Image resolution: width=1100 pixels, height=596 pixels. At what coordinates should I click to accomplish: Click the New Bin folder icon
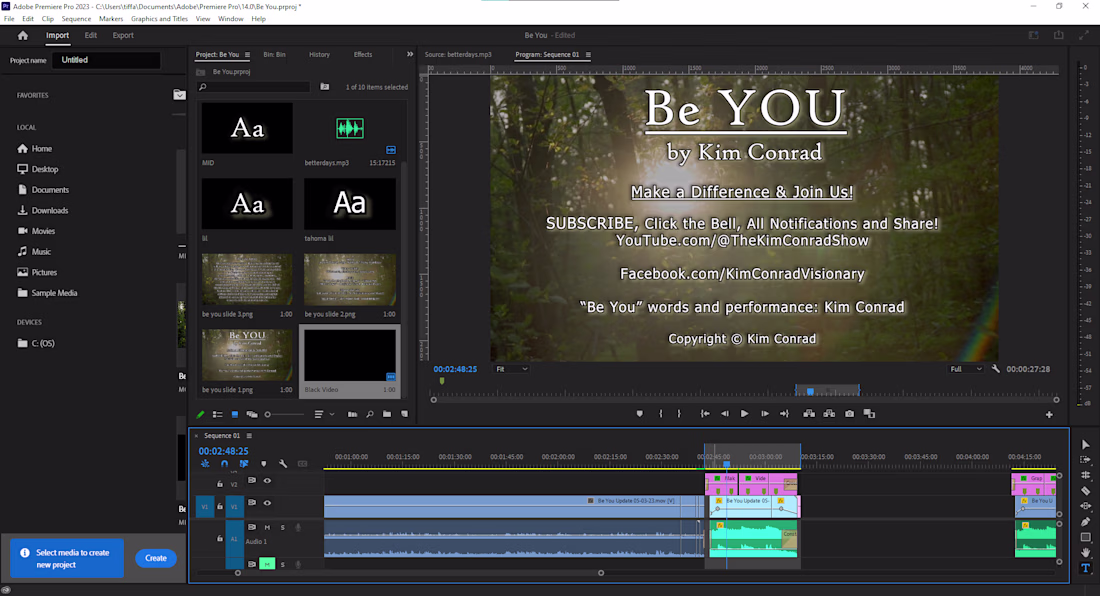point(387,414)
